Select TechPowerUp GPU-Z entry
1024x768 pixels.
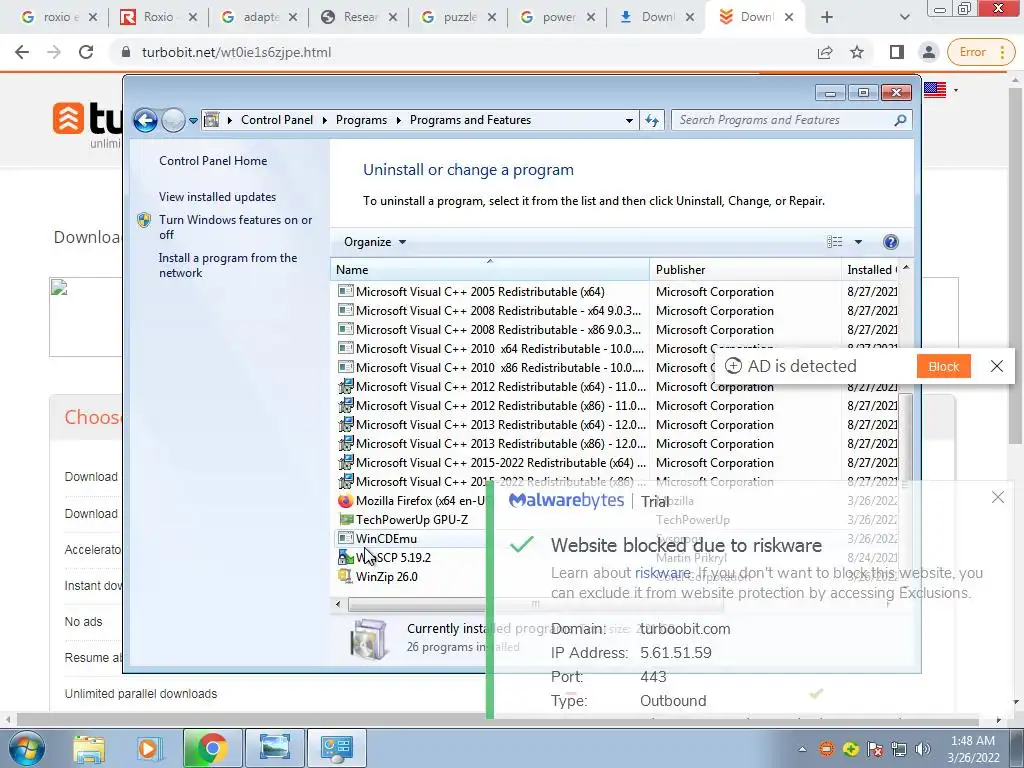pyautogui.click(x=411, y=519)
